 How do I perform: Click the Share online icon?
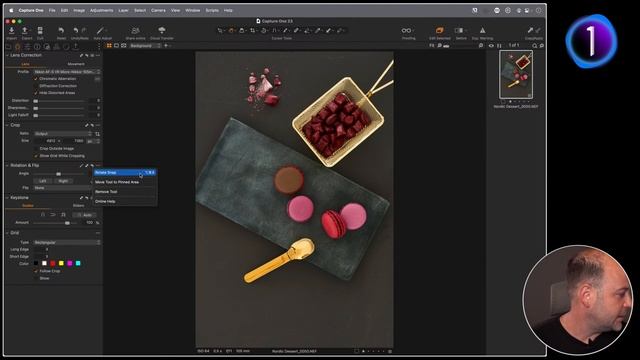coord(135,31)
